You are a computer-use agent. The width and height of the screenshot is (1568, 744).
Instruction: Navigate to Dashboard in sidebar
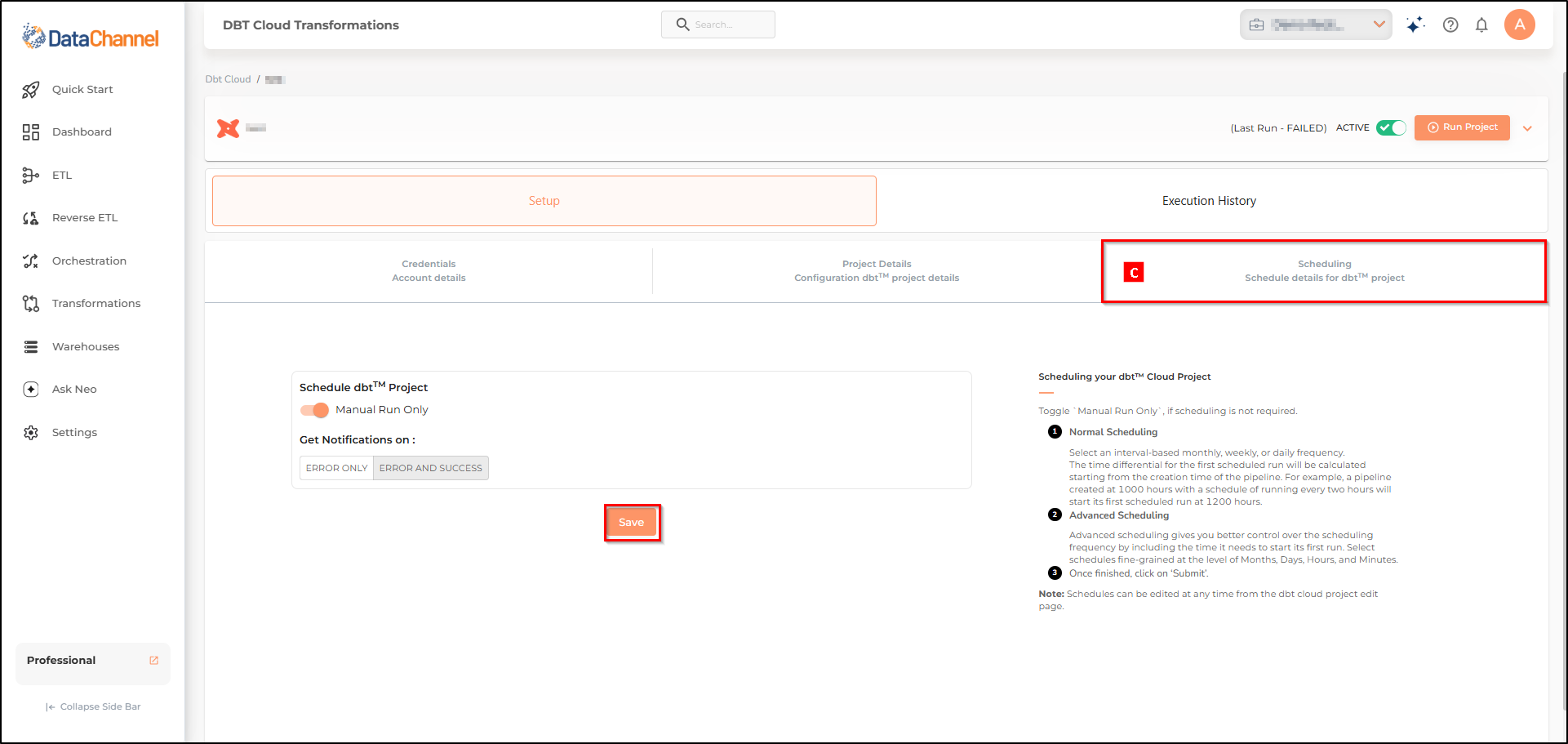click(x=82, y=132)
